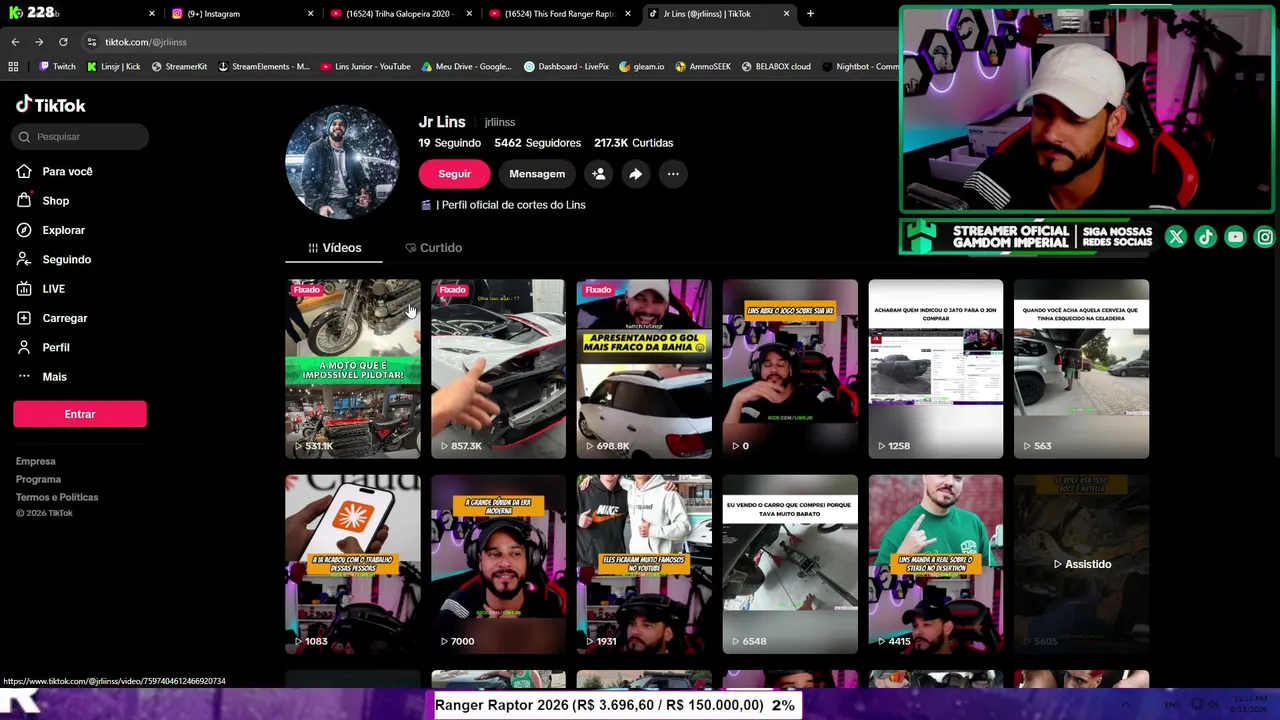Open the Para você feed

(55, 171)
